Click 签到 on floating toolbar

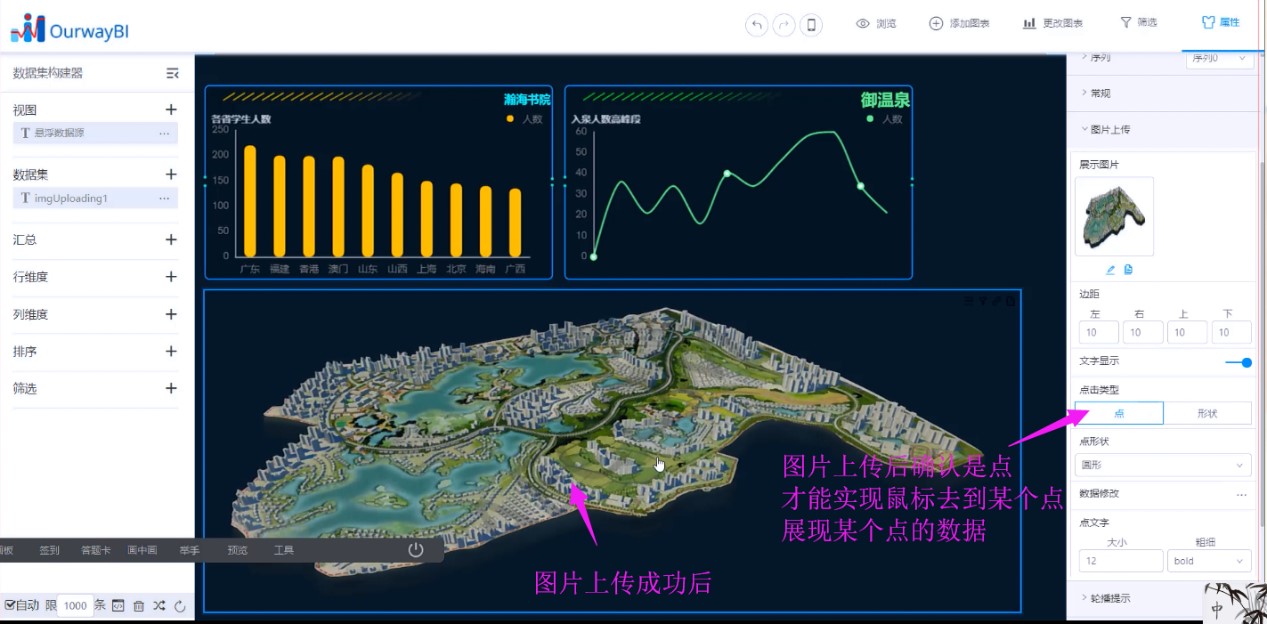coord(49,550)
